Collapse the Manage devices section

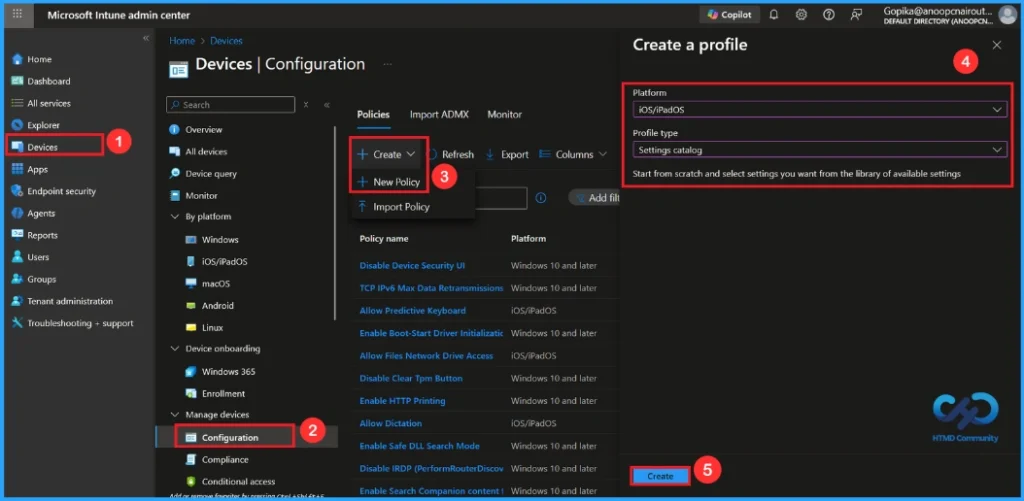174,414
